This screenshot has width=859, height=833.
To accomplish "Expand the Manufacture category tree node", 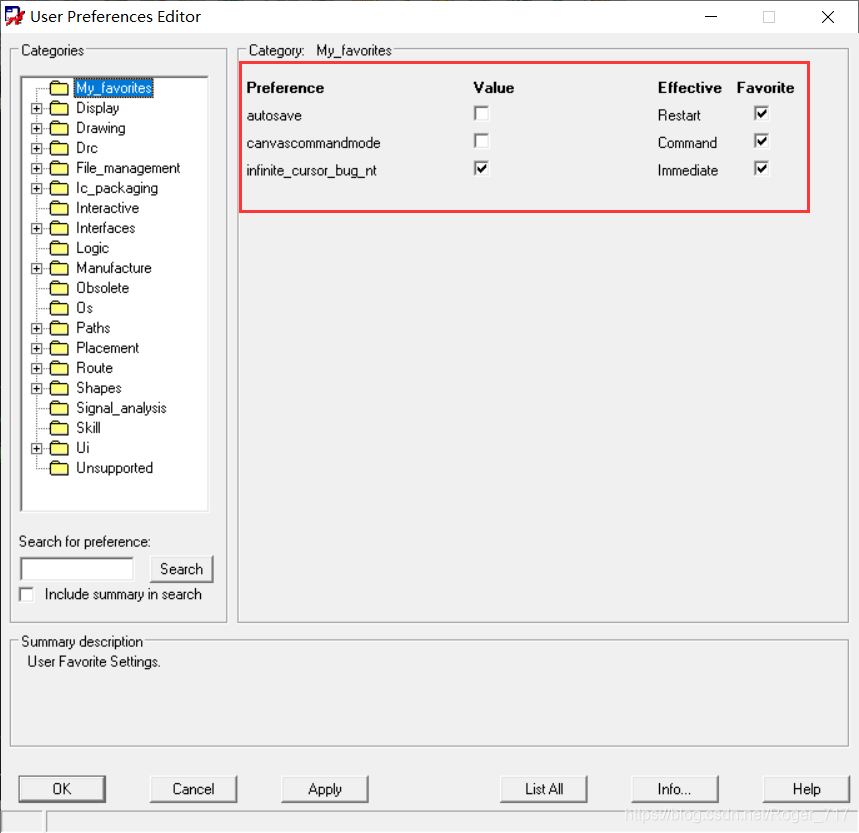I will point(37,268).
